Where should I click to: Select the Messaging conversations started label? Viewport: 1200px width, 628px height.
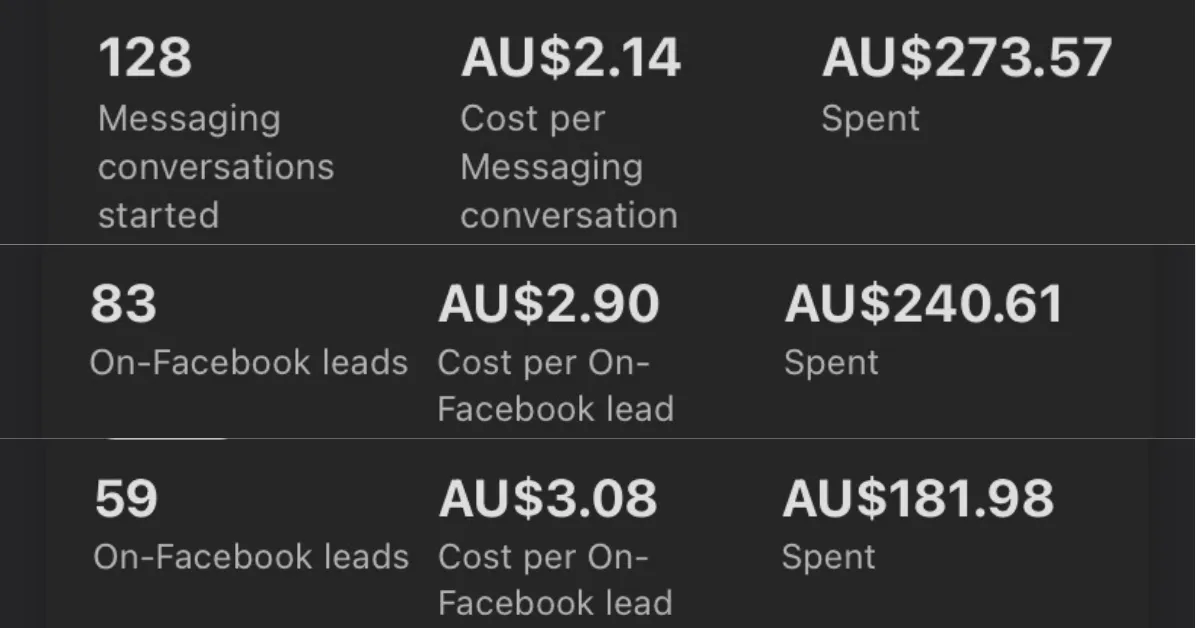(215, 166)
